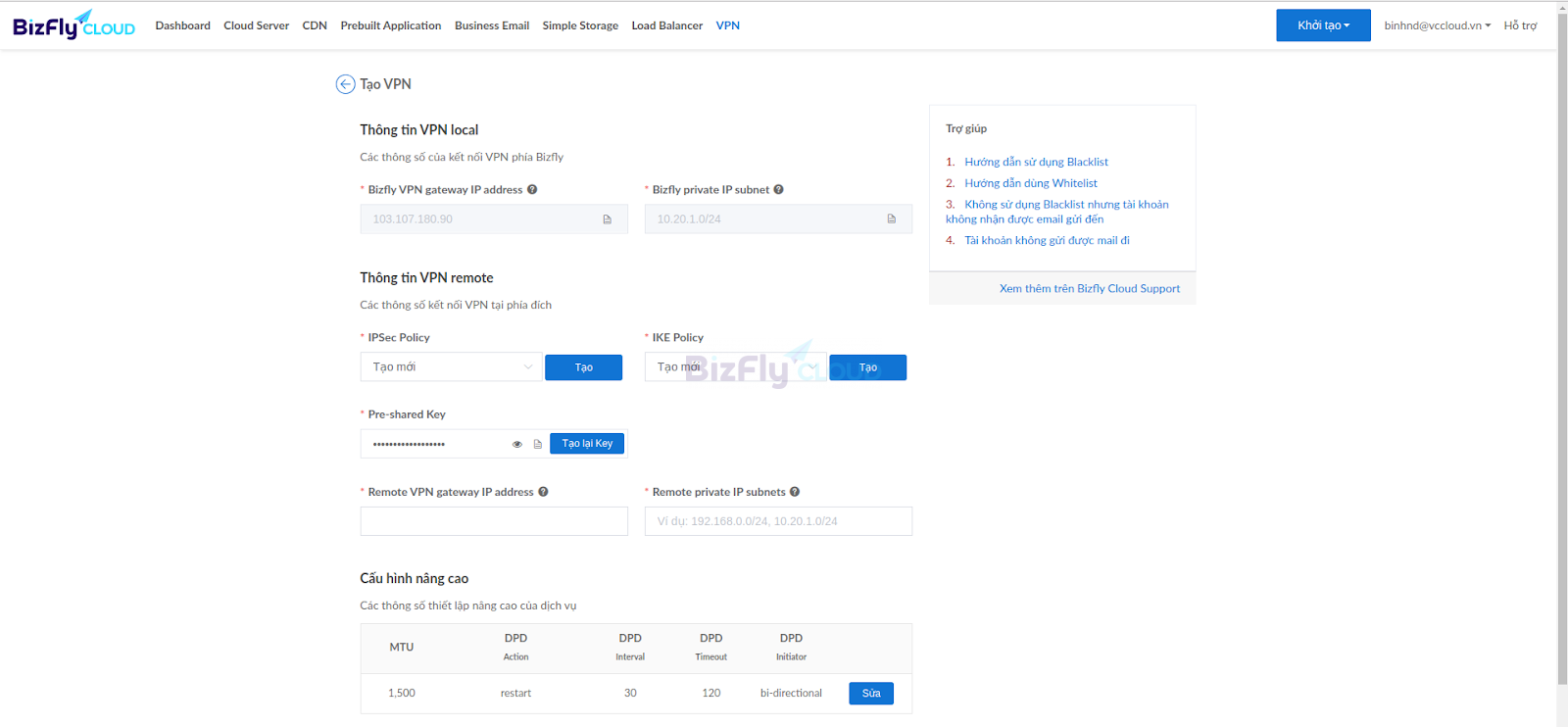Open the binhnd@vccloud.vn account menu
The image size is (1568, 727).
tap(1437, 25)
